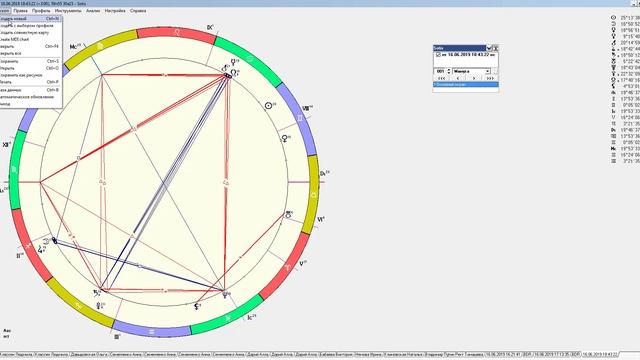
Task: Click the Sagittarius sign in the red segment
Action: point(28,246)
